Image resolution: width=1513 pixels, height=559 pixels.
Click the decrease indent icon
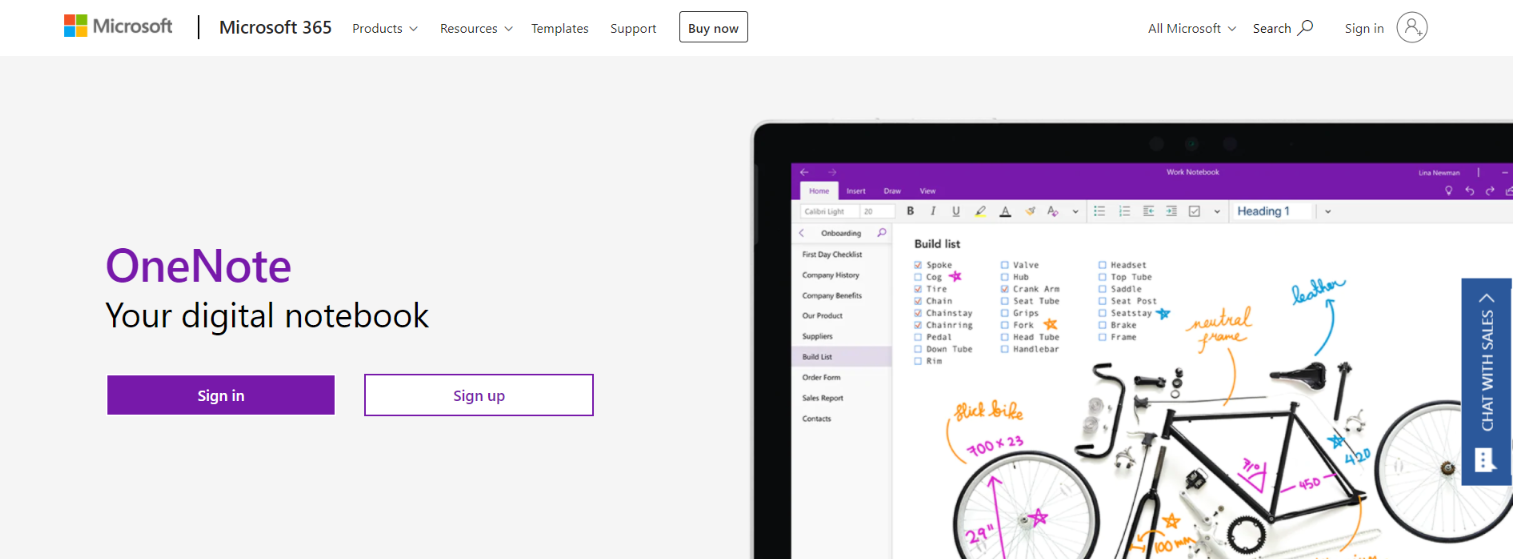(1148, 211)
